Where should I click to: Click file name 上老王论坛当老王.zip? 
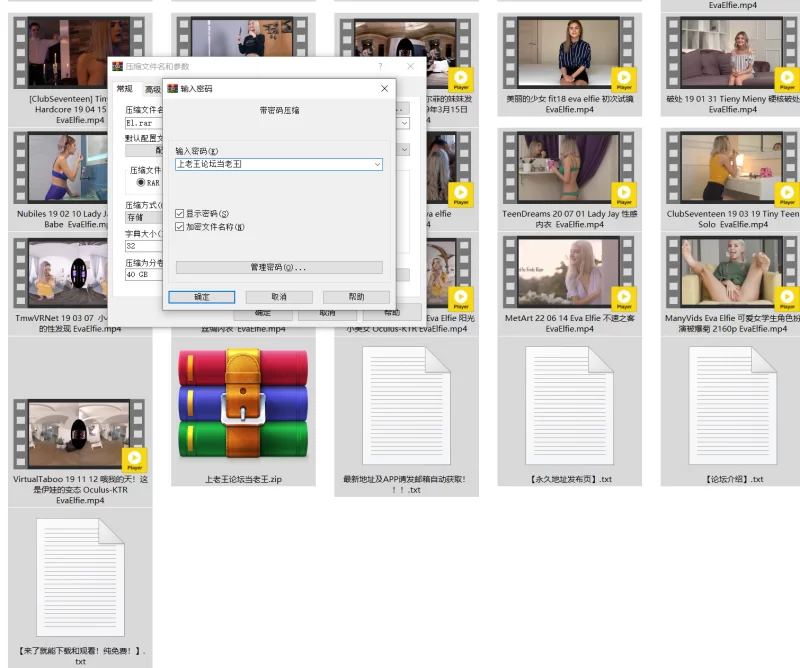[x=243, y=479]
